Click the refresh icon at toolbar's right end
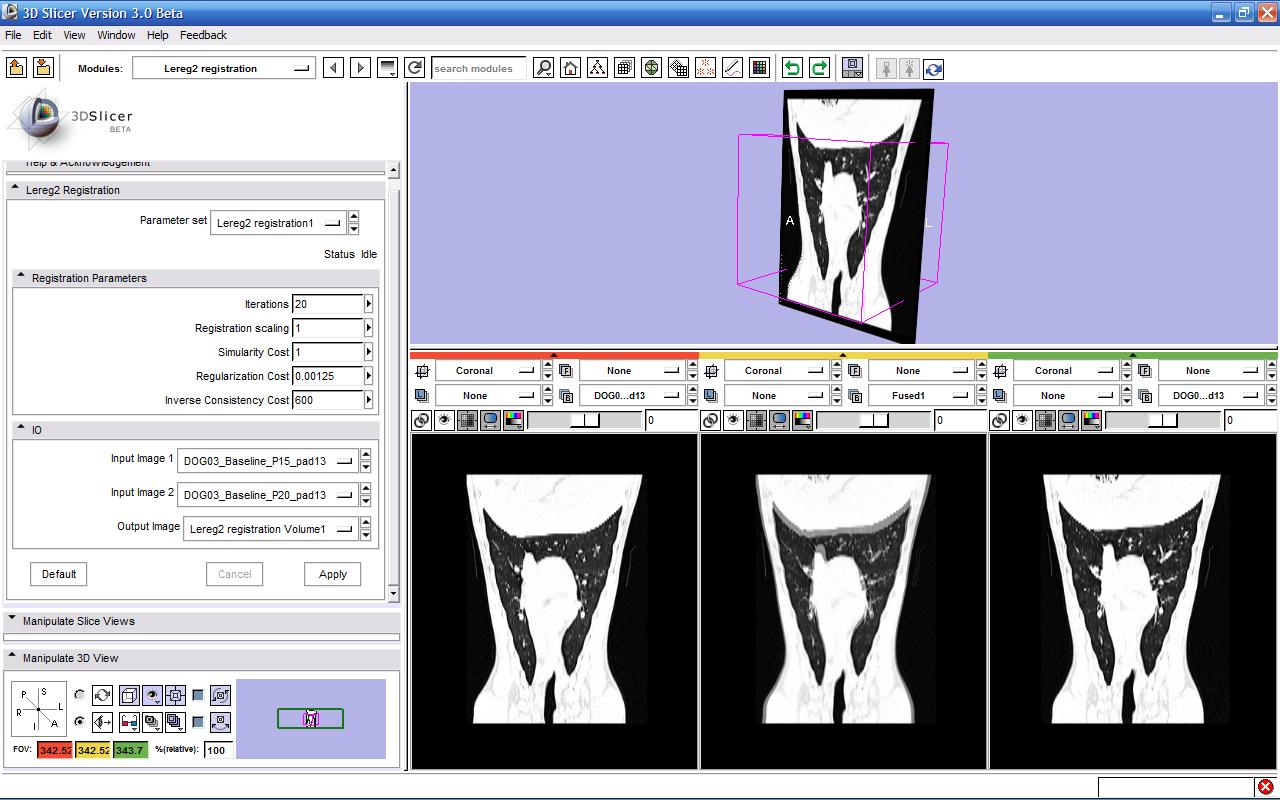 pyautogui.click(x=933, y=68)
